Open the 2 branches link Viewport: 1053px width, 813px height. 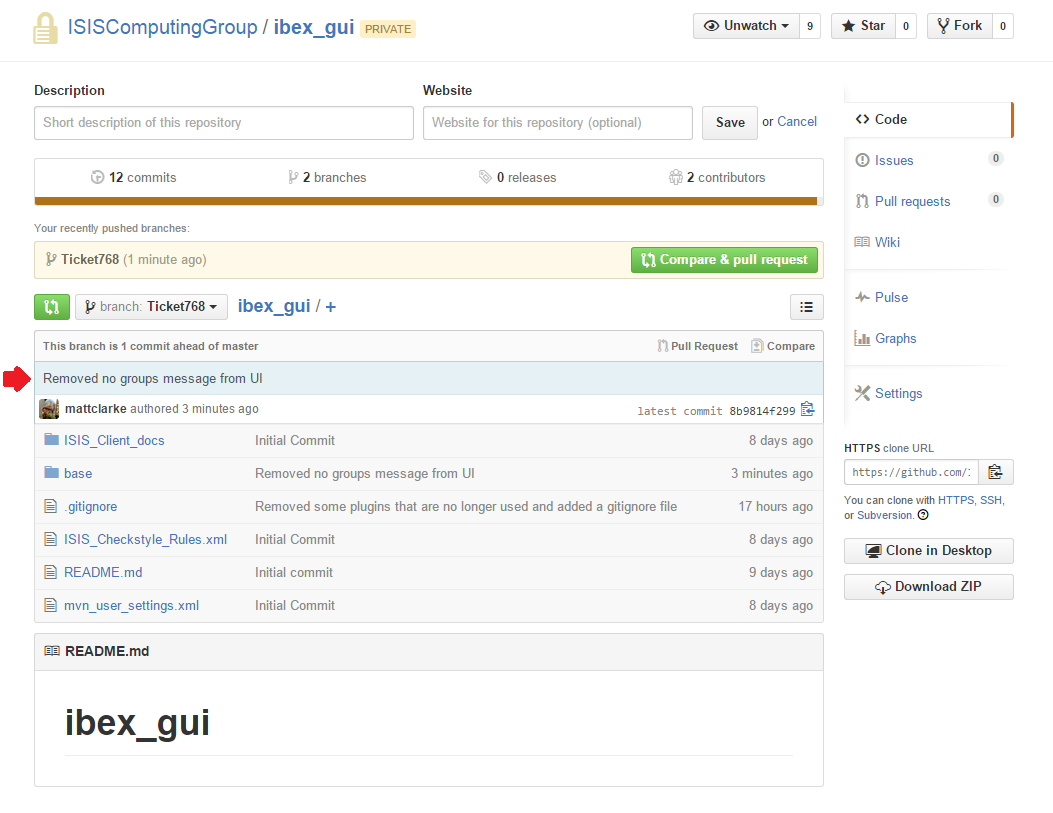(x=327, y=177)
